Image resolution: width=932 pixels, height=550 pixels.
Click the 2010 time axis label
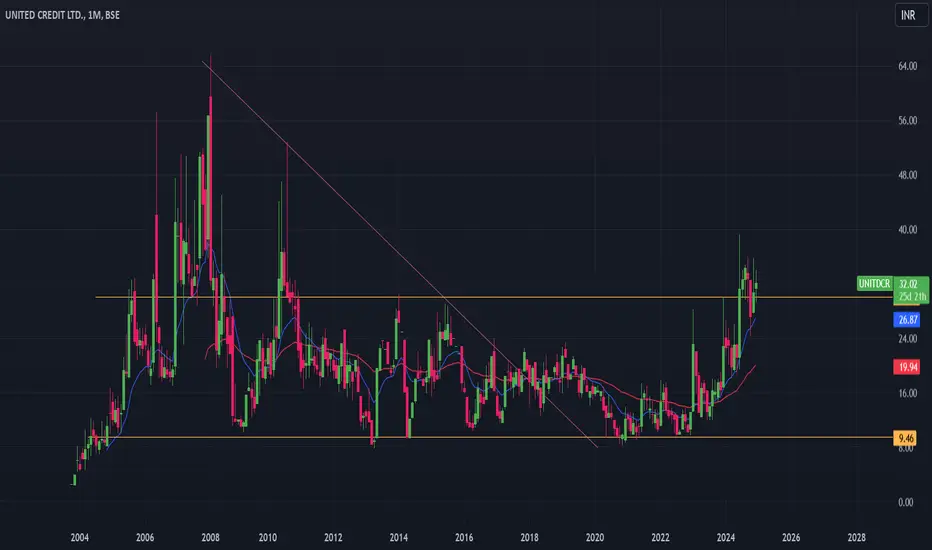[x=268, y=538]
